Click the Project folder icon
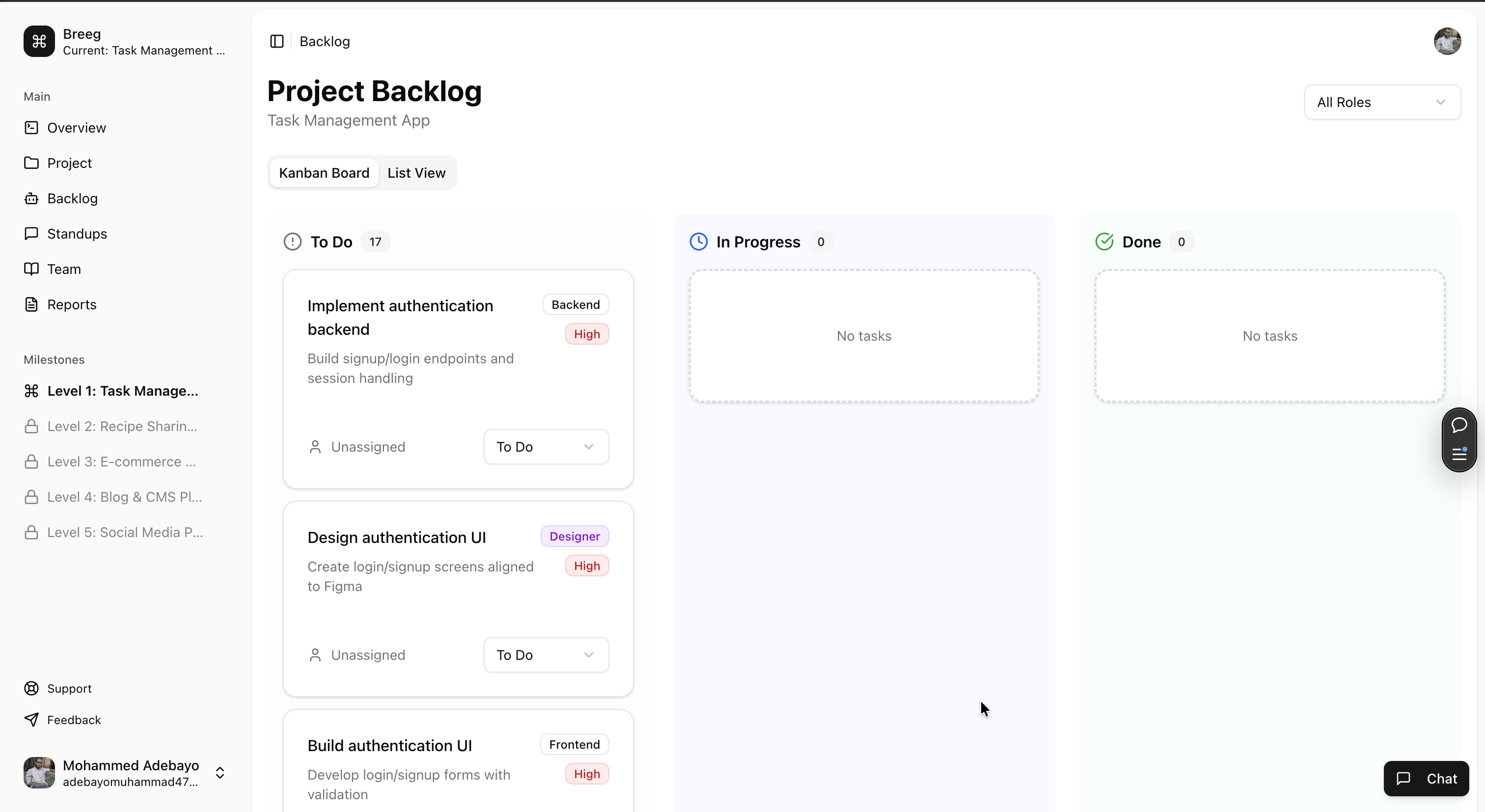Screen dimensions: 1485x812 click(32, 163)
